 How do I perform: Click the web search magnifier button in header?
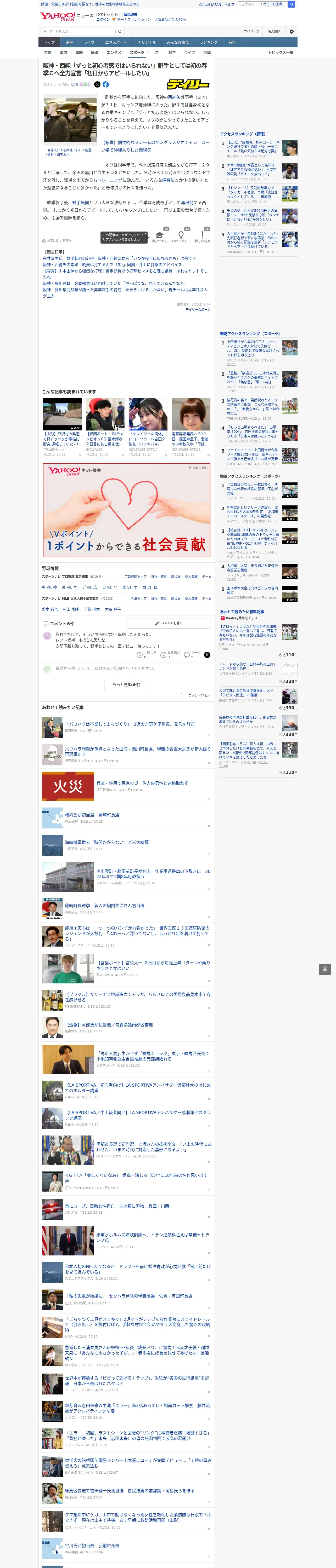(292, 4)
